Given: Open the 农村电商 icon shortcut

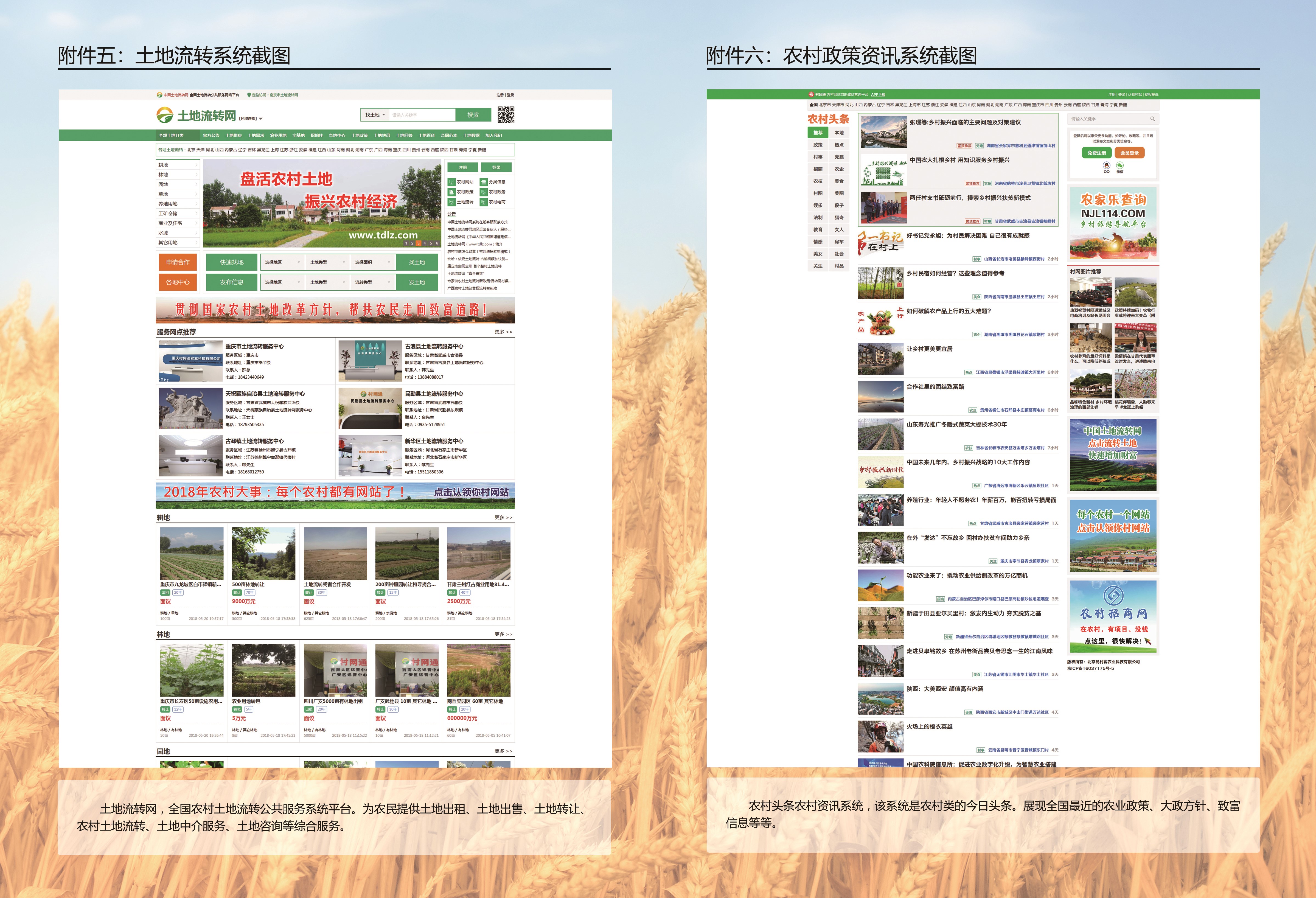Looking at the screenshot, I should [x=484, y=202].
